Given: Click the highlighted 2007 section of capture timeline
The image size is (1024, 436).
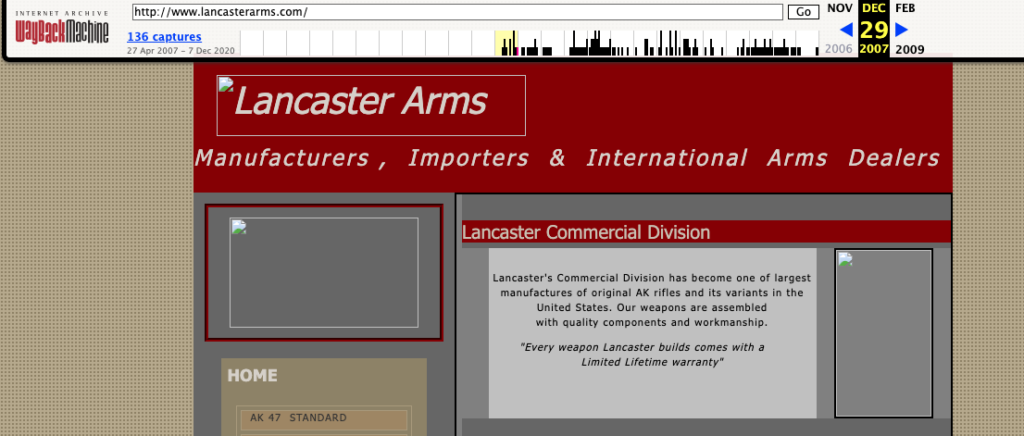Looking at the screenshot, I should pos(505,43).
